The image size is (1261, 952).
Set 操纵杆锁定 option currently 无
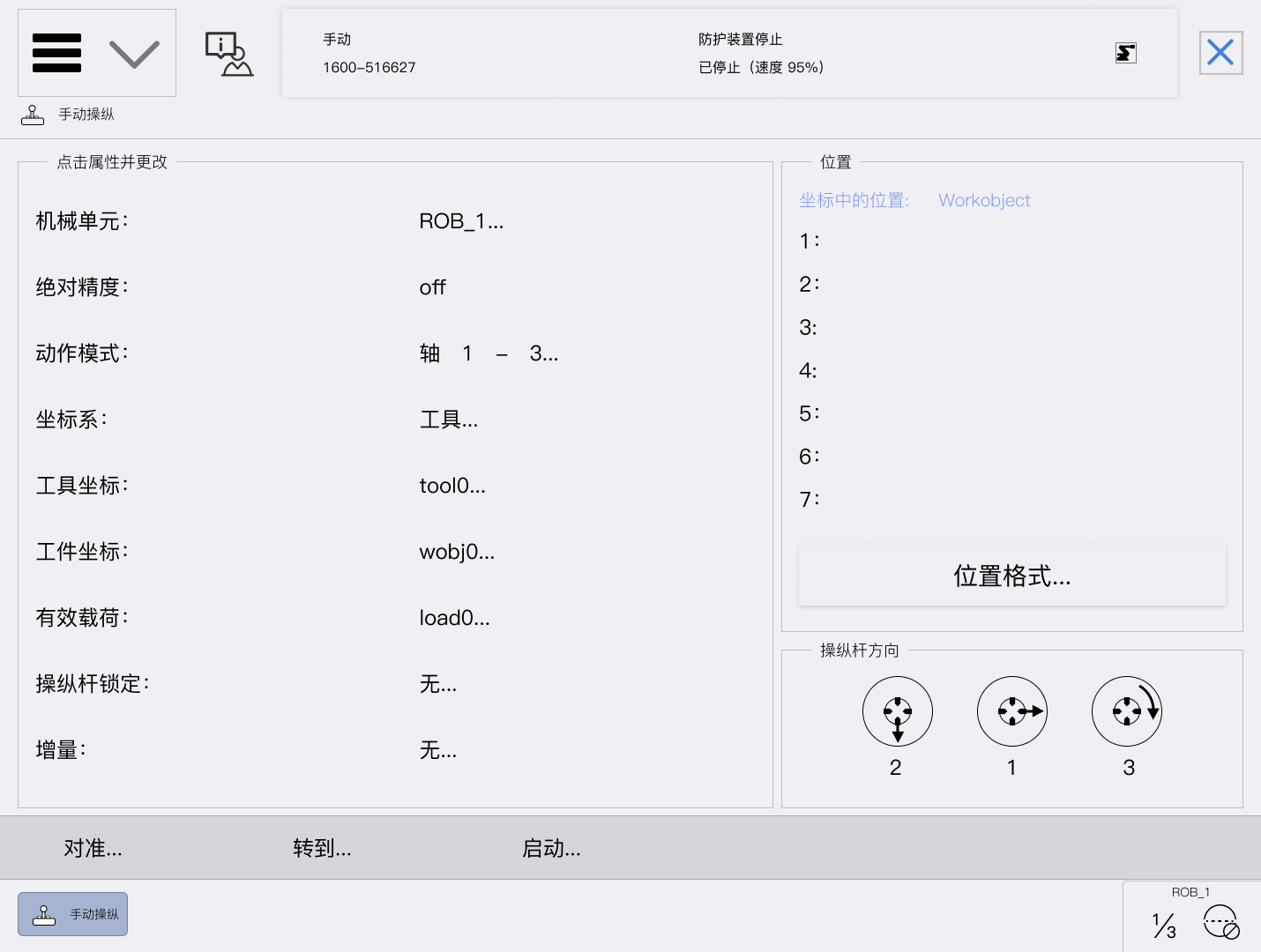(x=437, y=684)
